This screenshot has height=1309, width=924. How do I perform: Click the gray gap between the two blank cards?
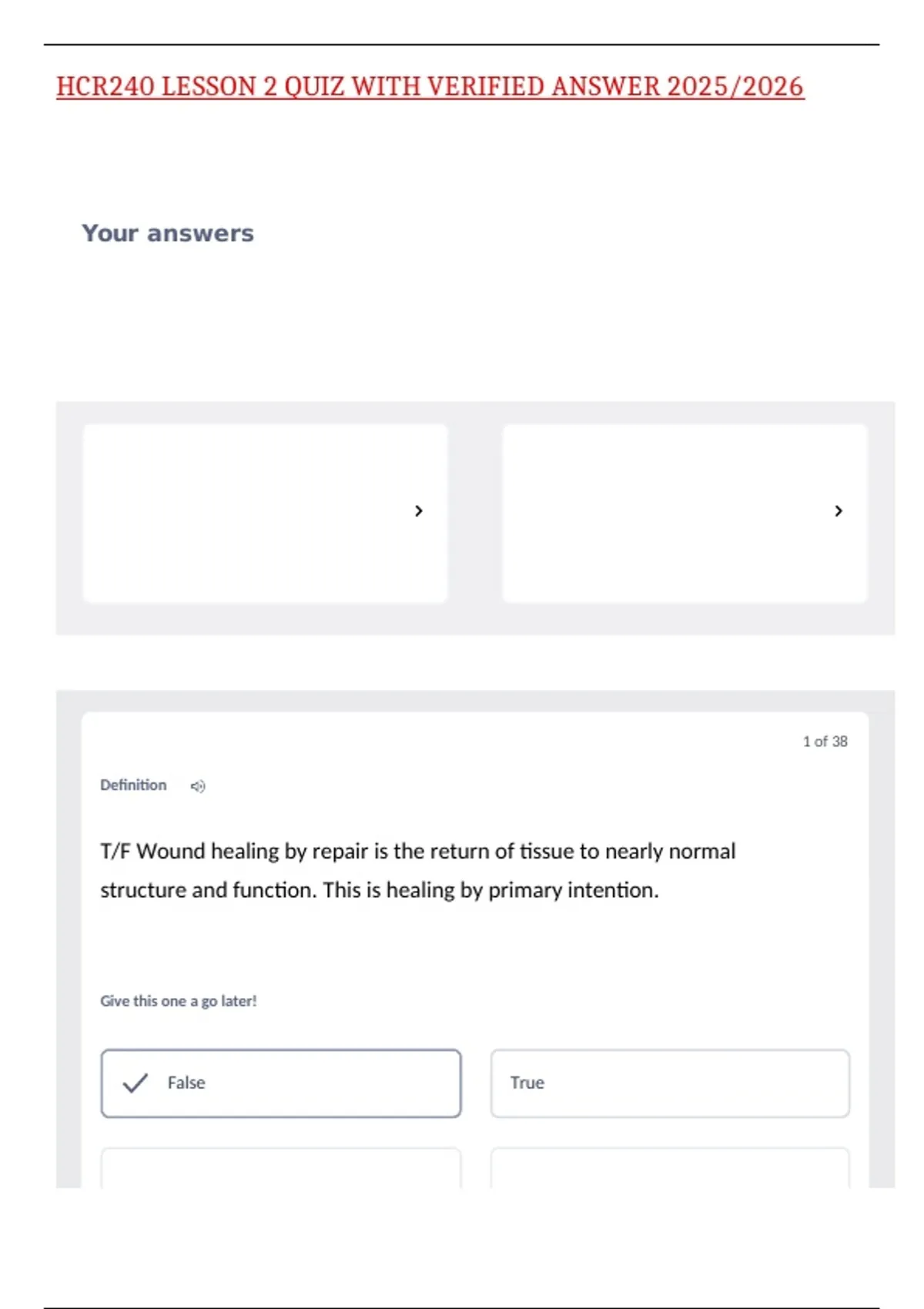point(475,513)
